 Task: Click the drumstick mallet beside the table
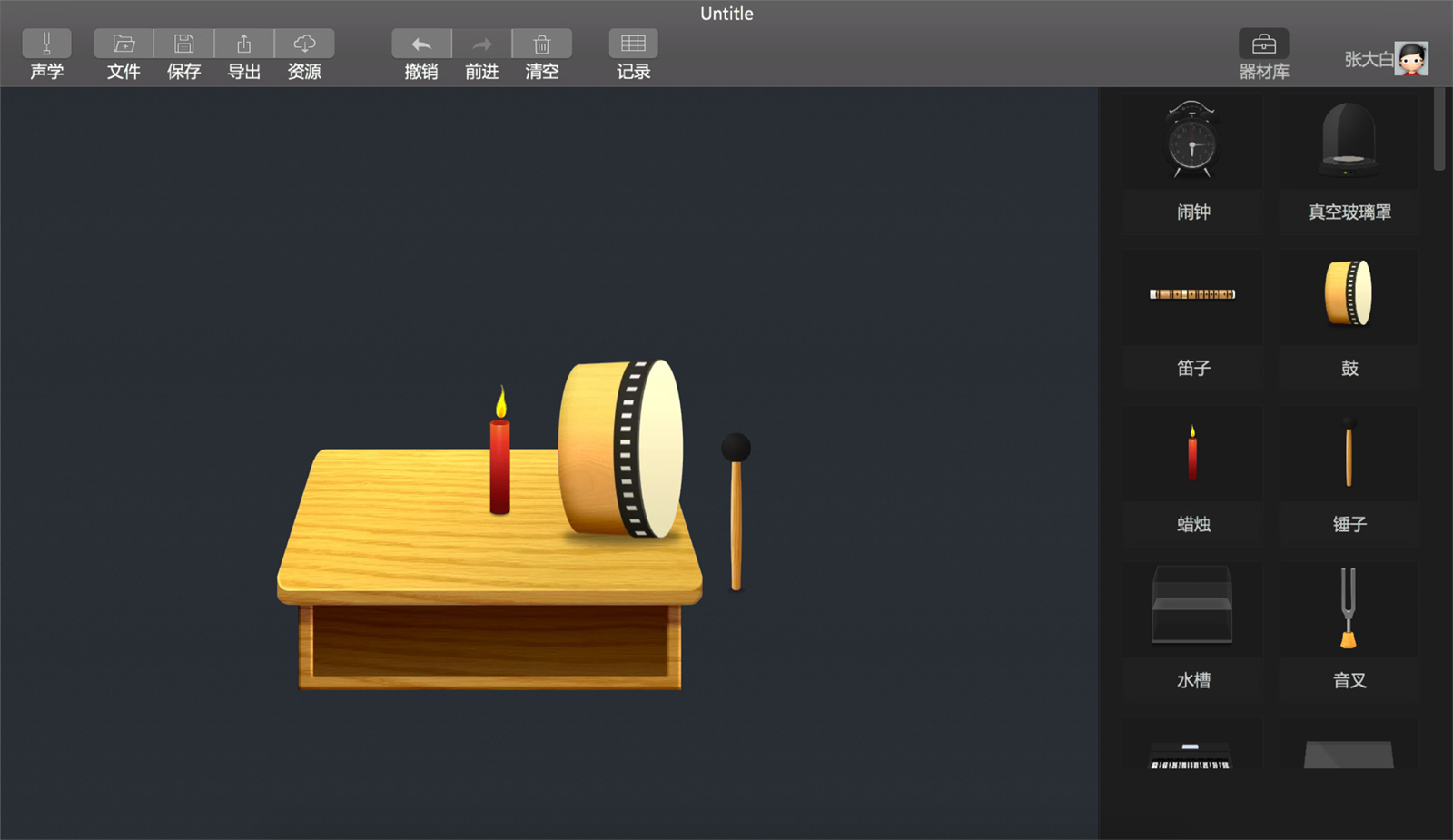point(736,512)
